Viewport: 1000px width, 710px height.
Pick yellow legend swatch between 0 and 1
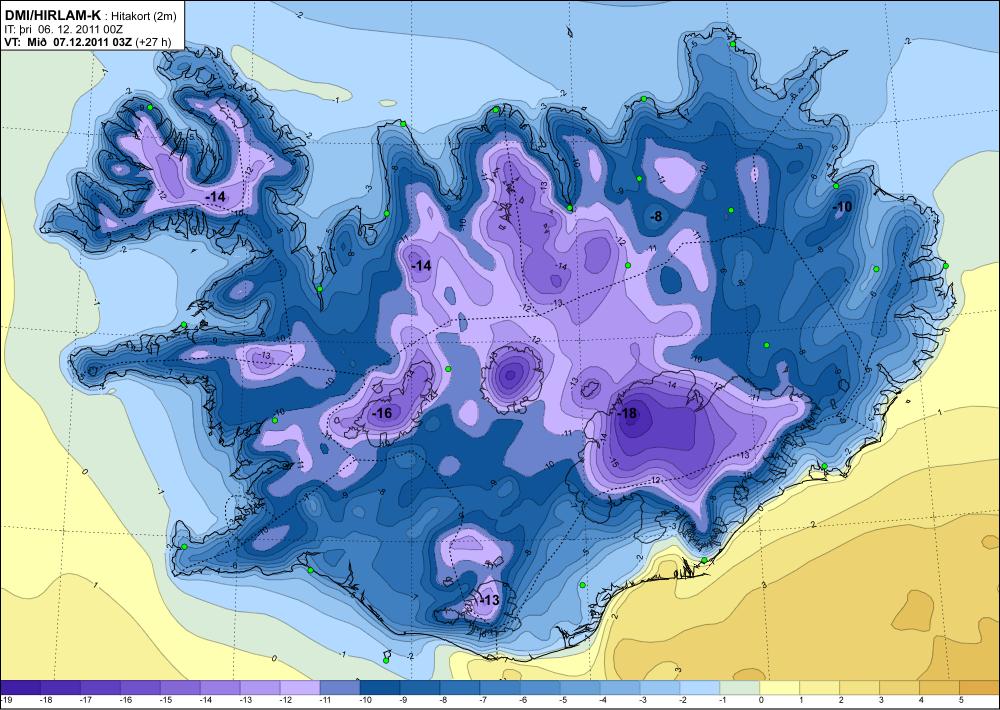(779, 688)
